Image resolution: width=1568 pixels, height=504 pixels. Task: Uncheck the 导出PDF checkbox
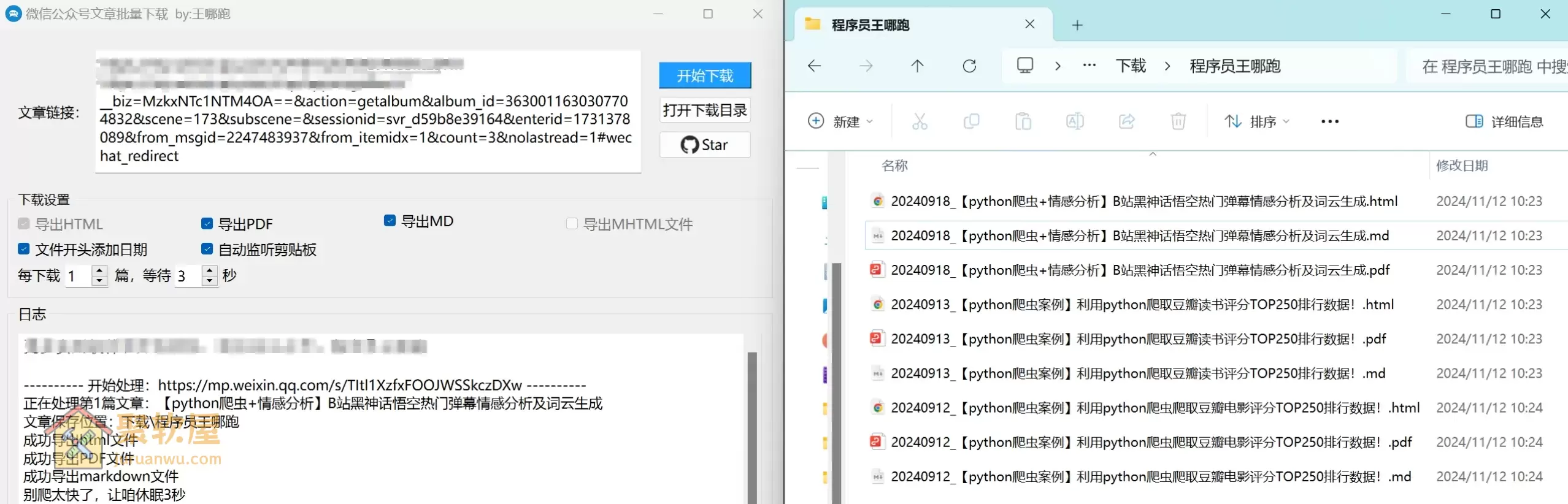click(207, 224)
